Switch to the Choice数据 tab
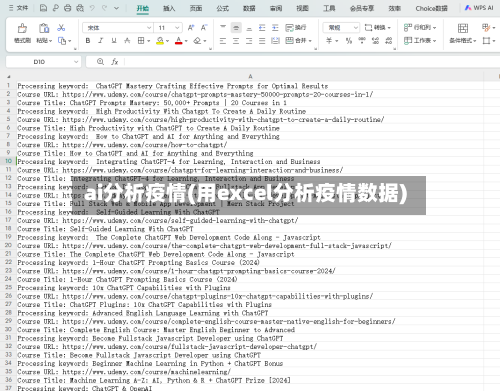 [x=431, y=8]
